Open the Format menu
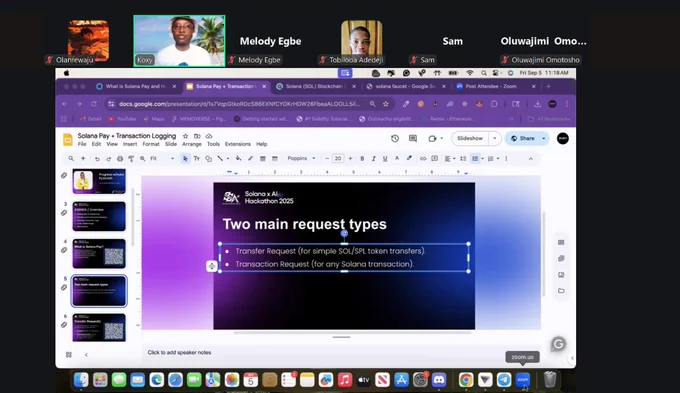This screenshot has width=680, height=393. [x=151, y=144]
